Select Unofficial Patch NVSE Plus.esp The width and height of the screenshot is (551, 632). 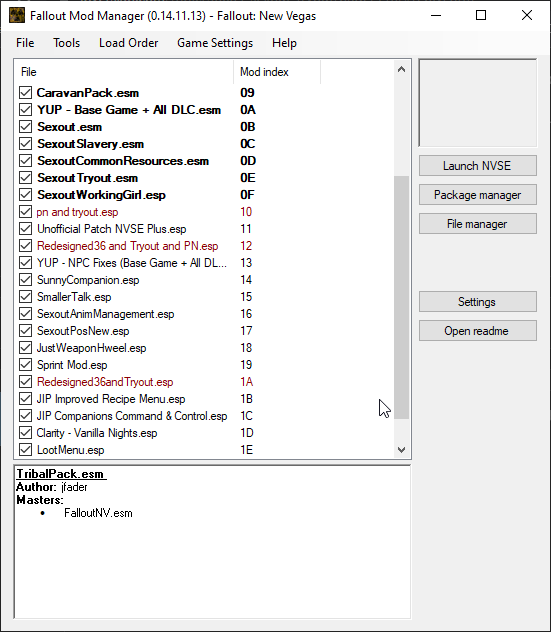(x=112, y=229)
